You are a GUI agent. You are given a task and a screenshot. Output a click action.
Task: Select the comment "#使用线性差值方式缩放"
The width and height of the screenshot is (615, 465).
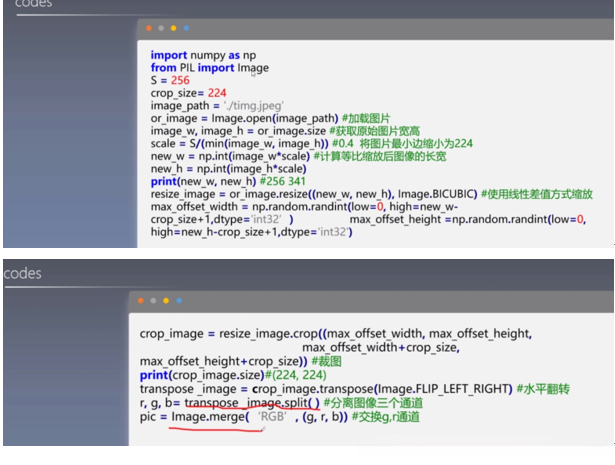coord(537,194)
